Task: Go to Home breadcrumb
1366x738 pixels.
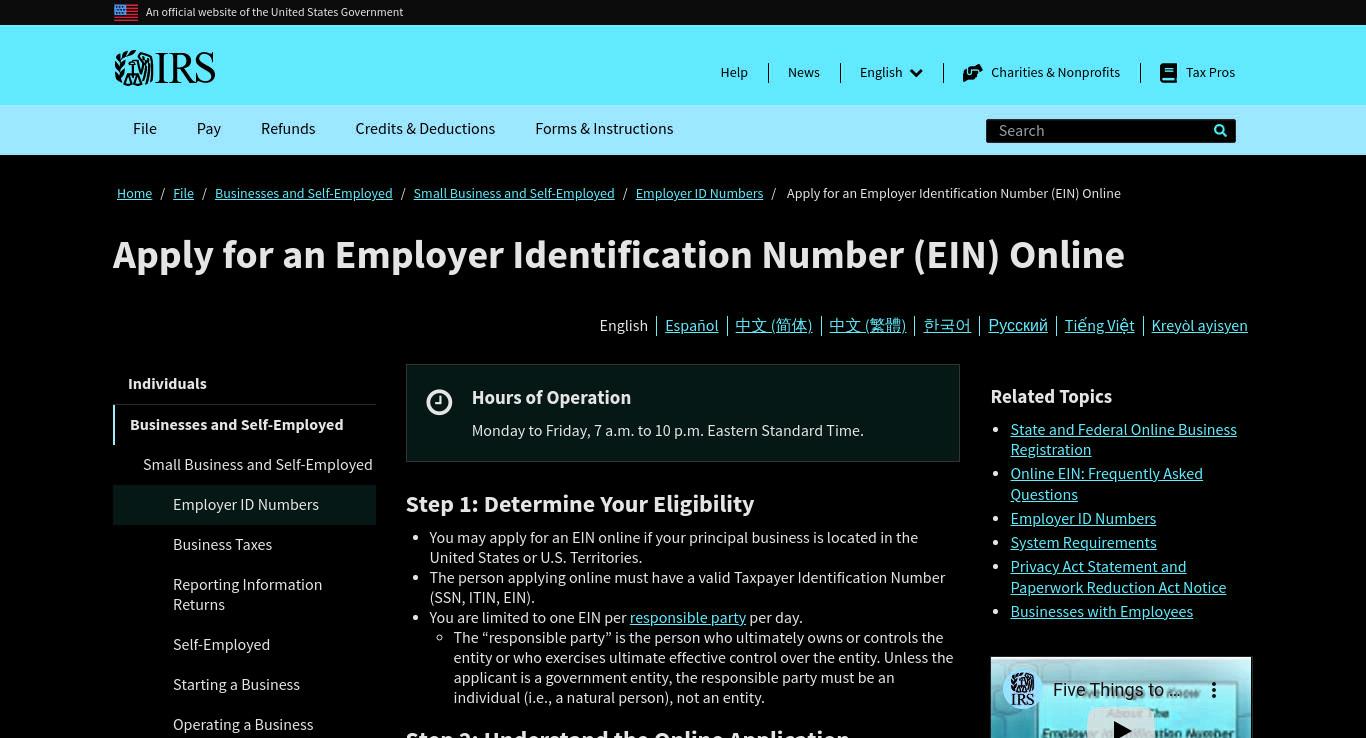Action: [x=134, y=193]
